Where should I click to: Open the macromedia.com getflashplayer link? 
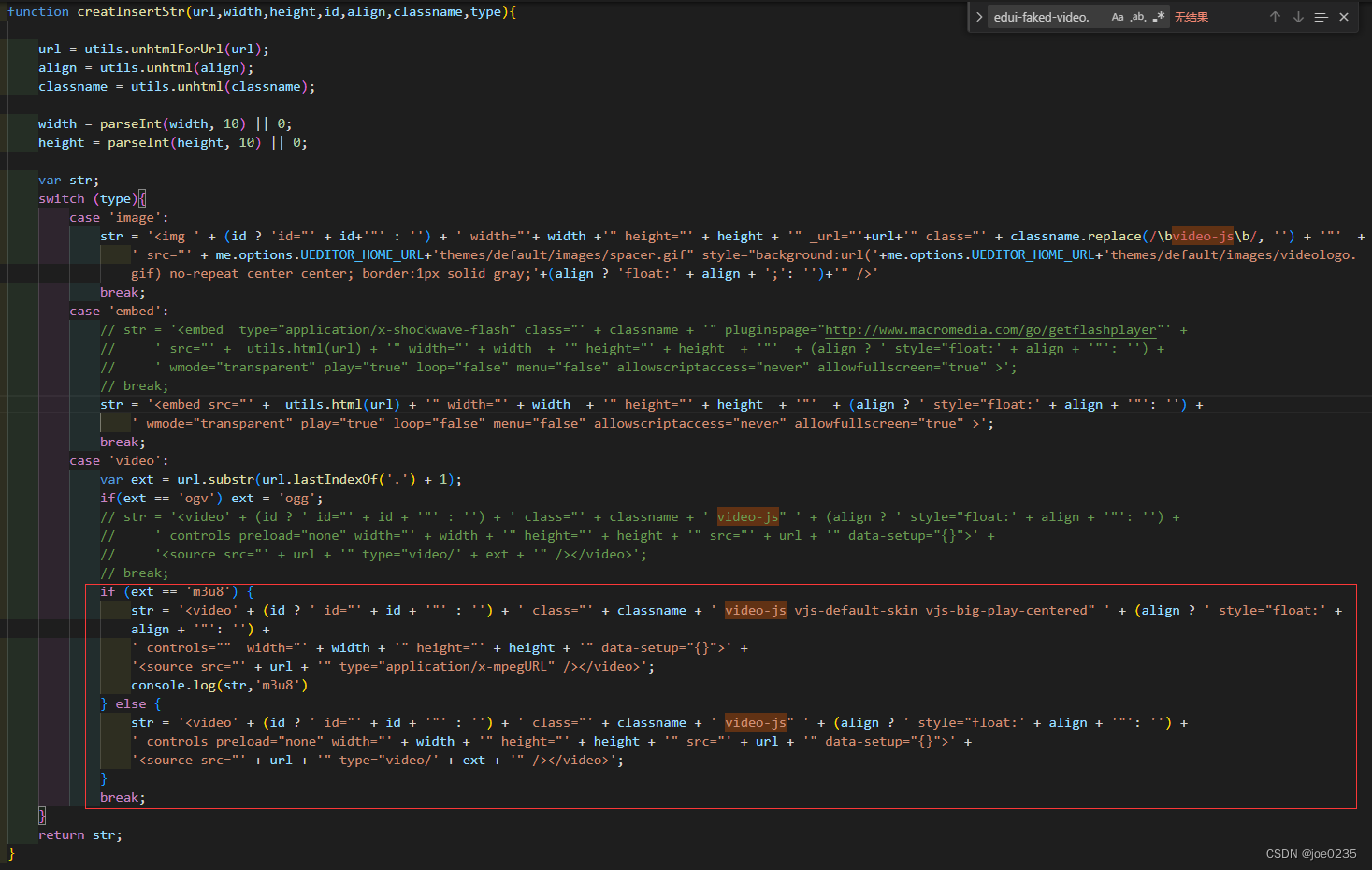click(x=990, y=329)
